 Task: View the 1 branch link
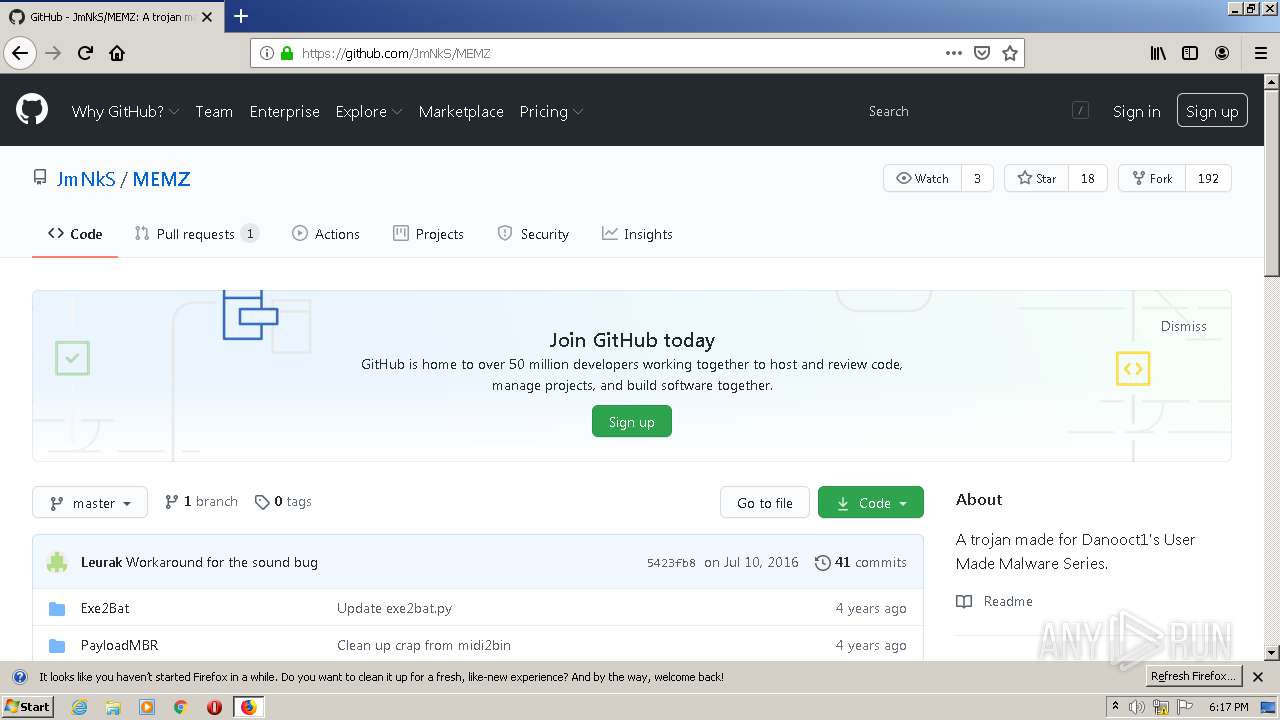click(x=201, y=502)
